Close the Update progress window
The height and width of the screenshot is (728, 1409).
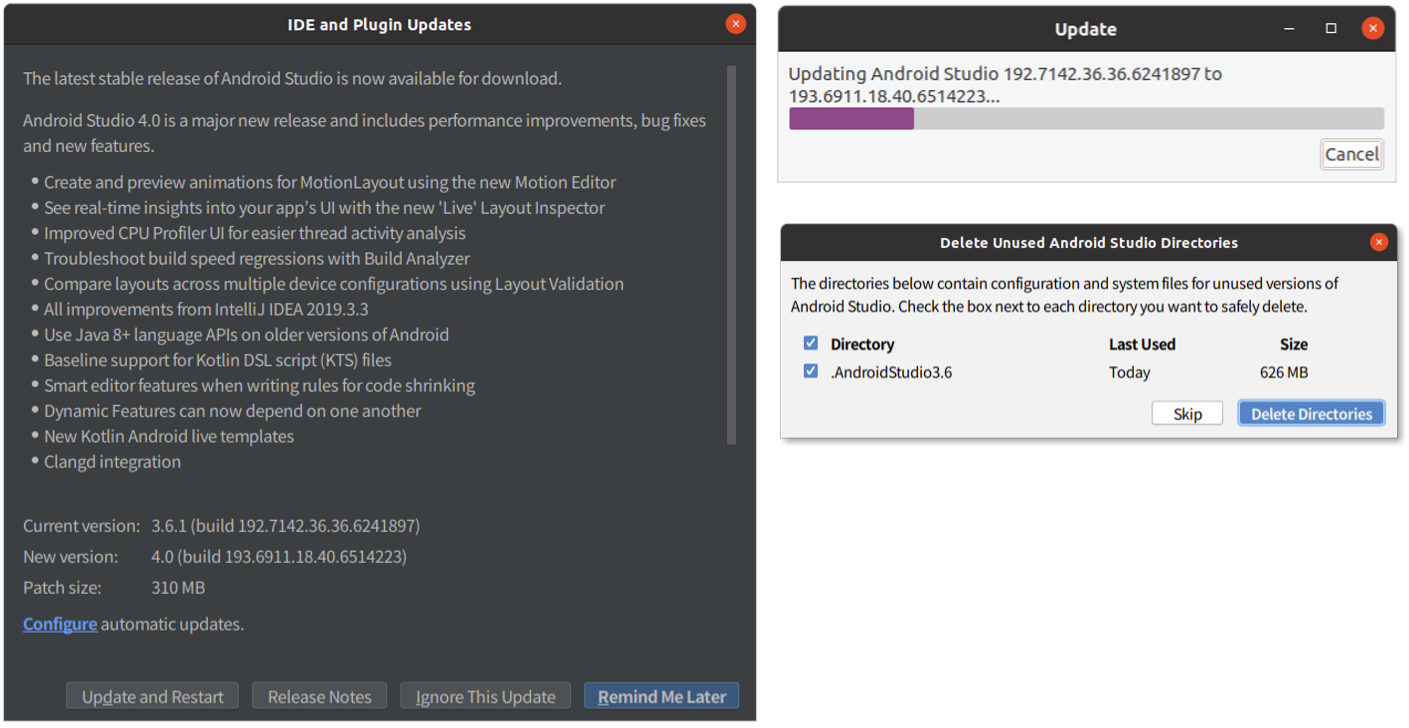1373,28
